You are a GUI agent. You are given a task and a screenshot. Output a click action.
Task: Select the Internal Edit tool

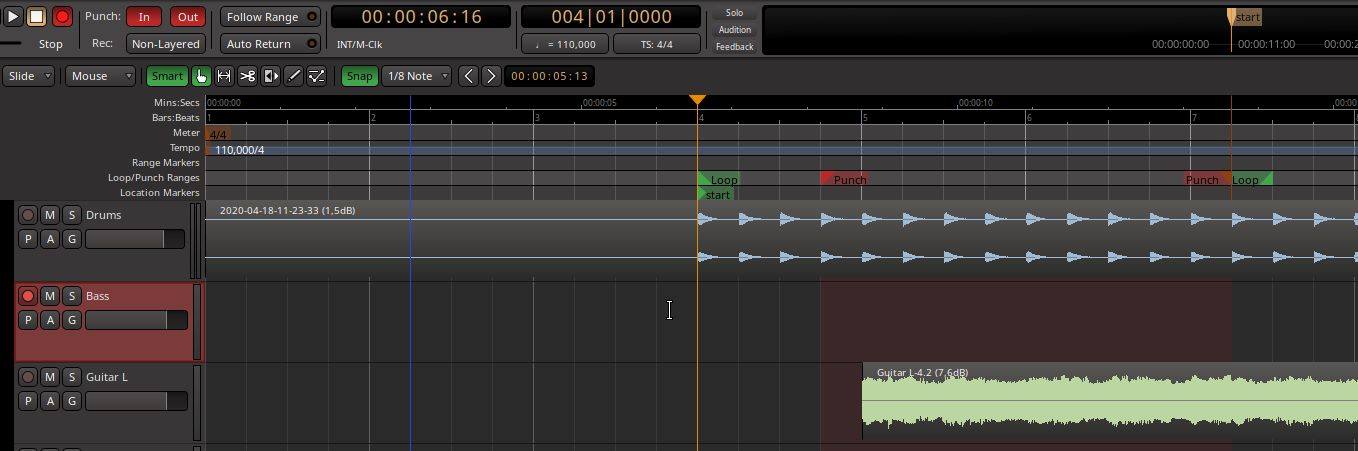tap(316, 76)
